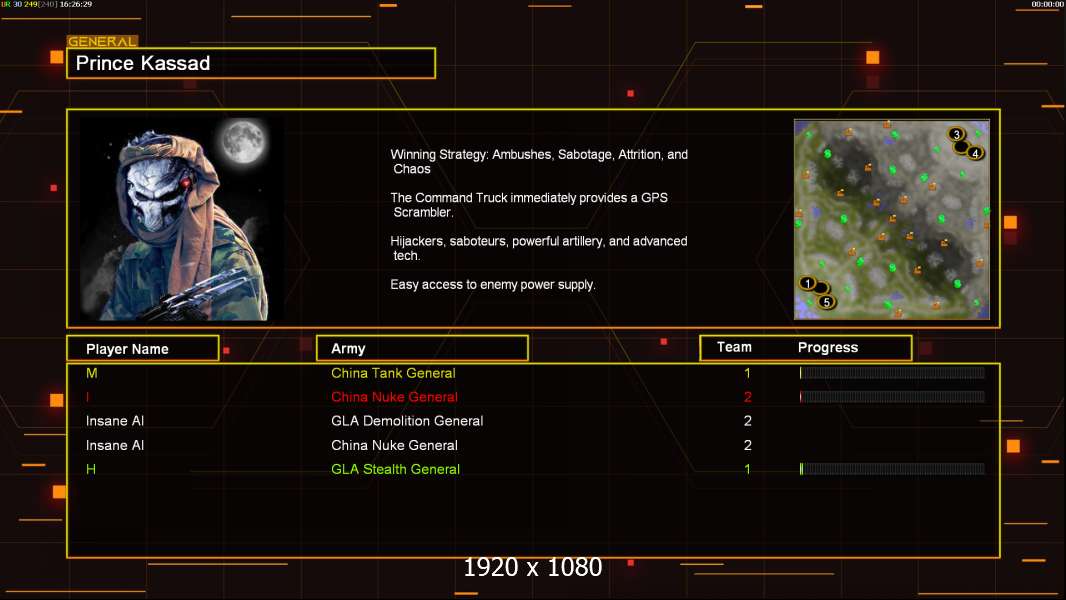Click player I's red loading progress bar
This screenshot has height=600, width=1066.
point(892,396)
